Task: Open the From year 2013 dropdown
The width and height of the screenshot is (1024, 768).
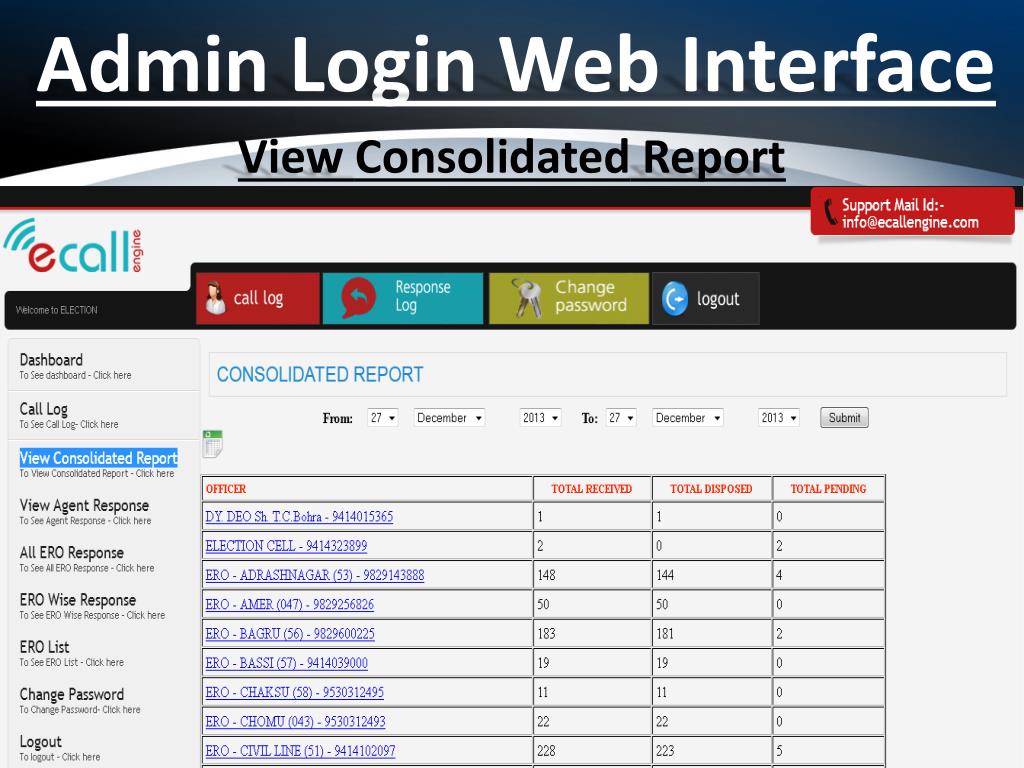Action: tap(540, 418)
